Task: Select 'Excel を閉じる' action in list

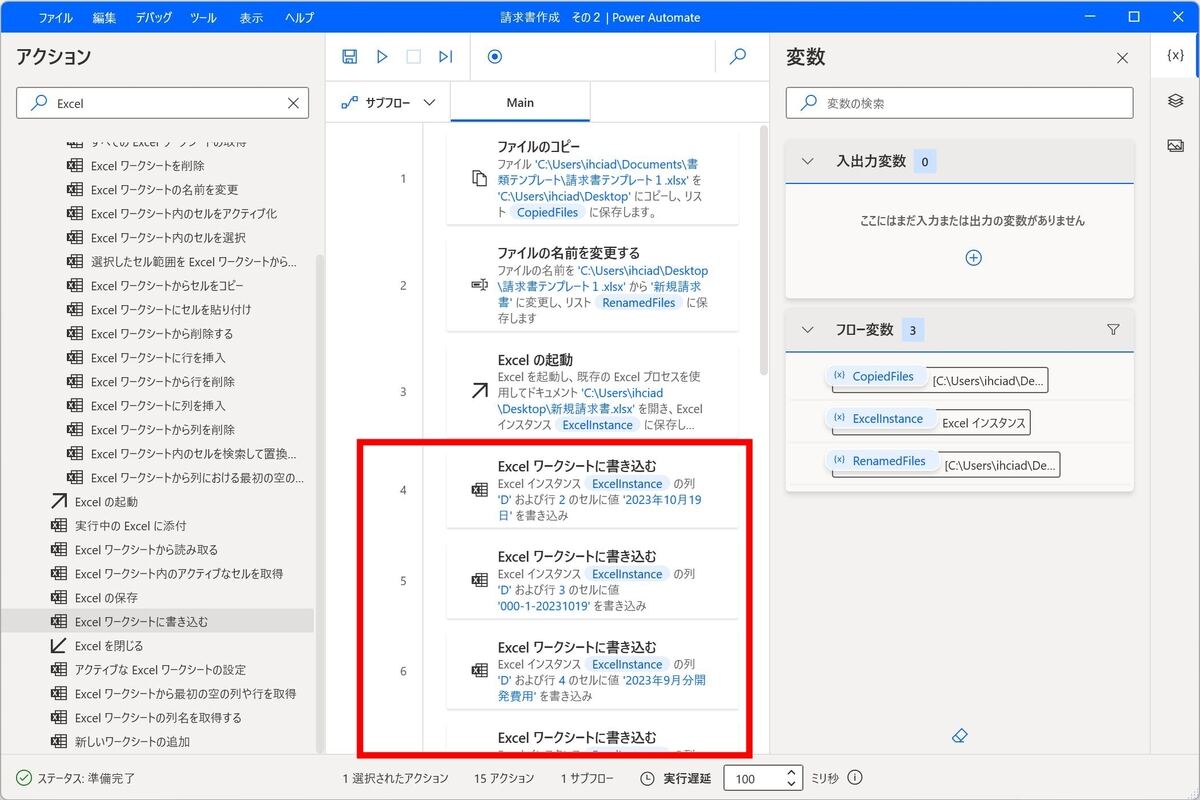Action: [109, 646]
